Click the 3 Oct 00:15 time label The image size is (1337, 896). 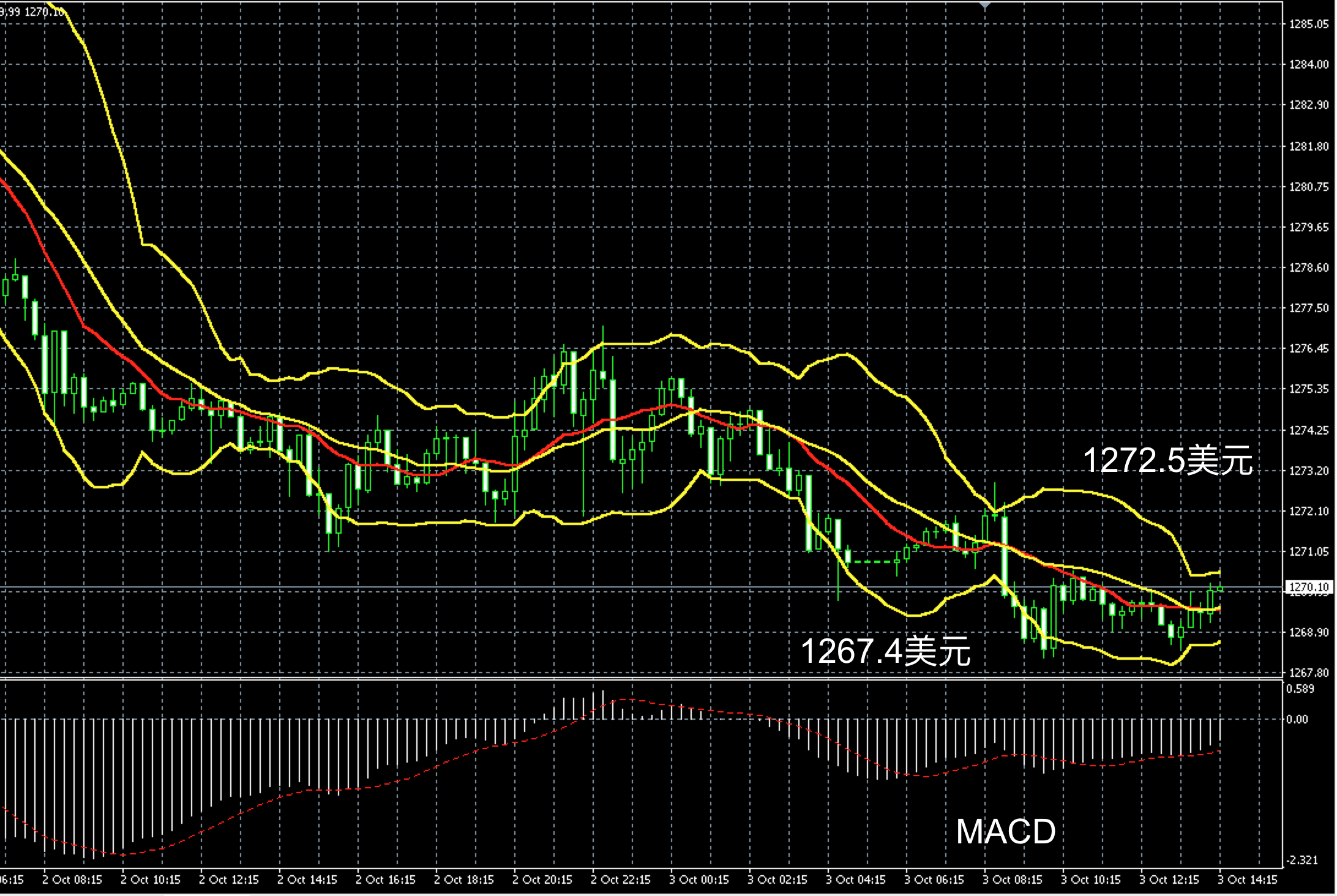(x=698, y=880)
